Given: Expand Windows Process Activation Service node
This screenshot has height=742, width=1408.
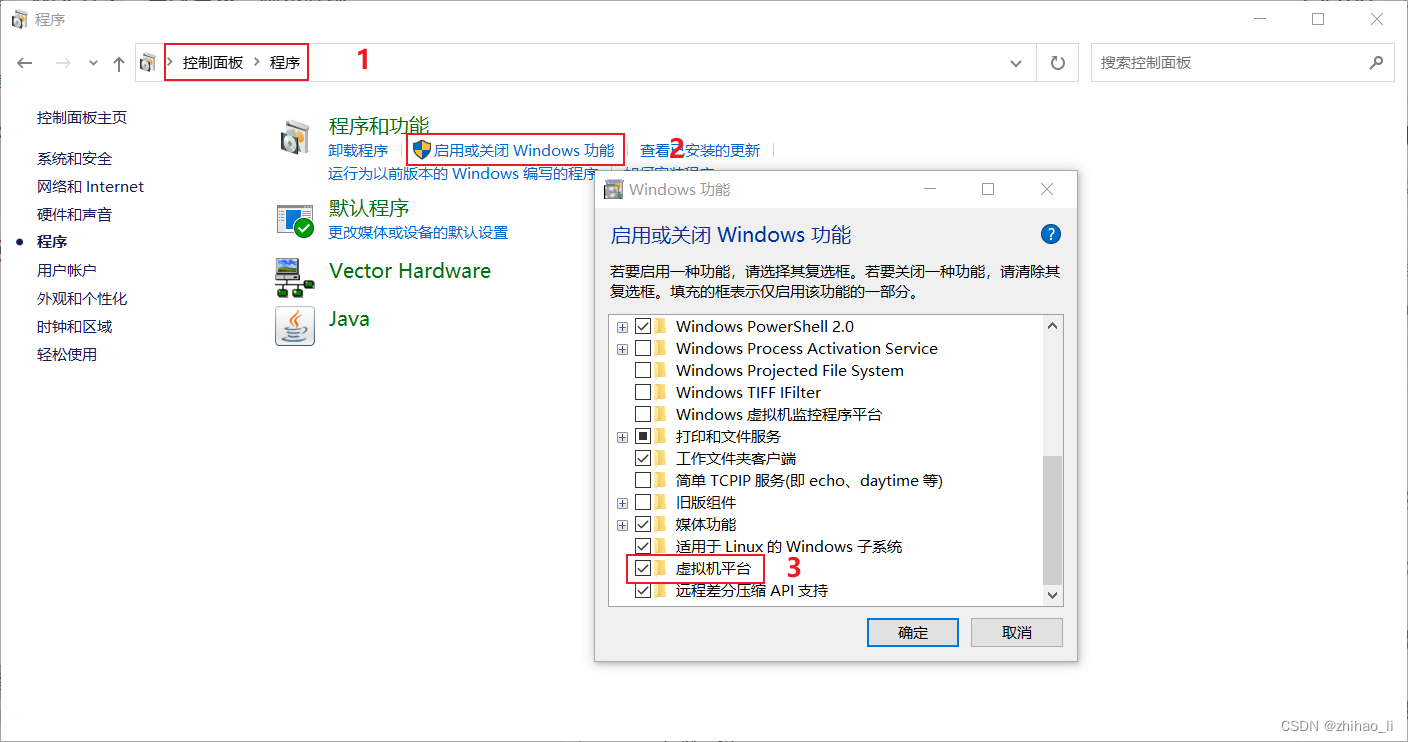Looking at the screenshot, I should pyautogui.click(x=622, y=349).
